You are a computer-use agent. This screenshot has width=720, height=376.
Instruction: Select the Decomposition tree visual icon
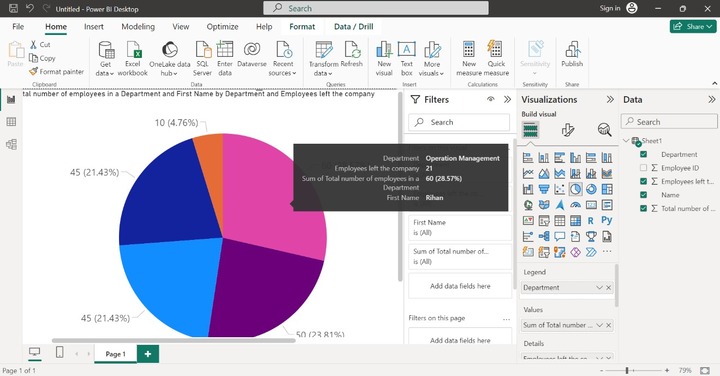point(544,236)
